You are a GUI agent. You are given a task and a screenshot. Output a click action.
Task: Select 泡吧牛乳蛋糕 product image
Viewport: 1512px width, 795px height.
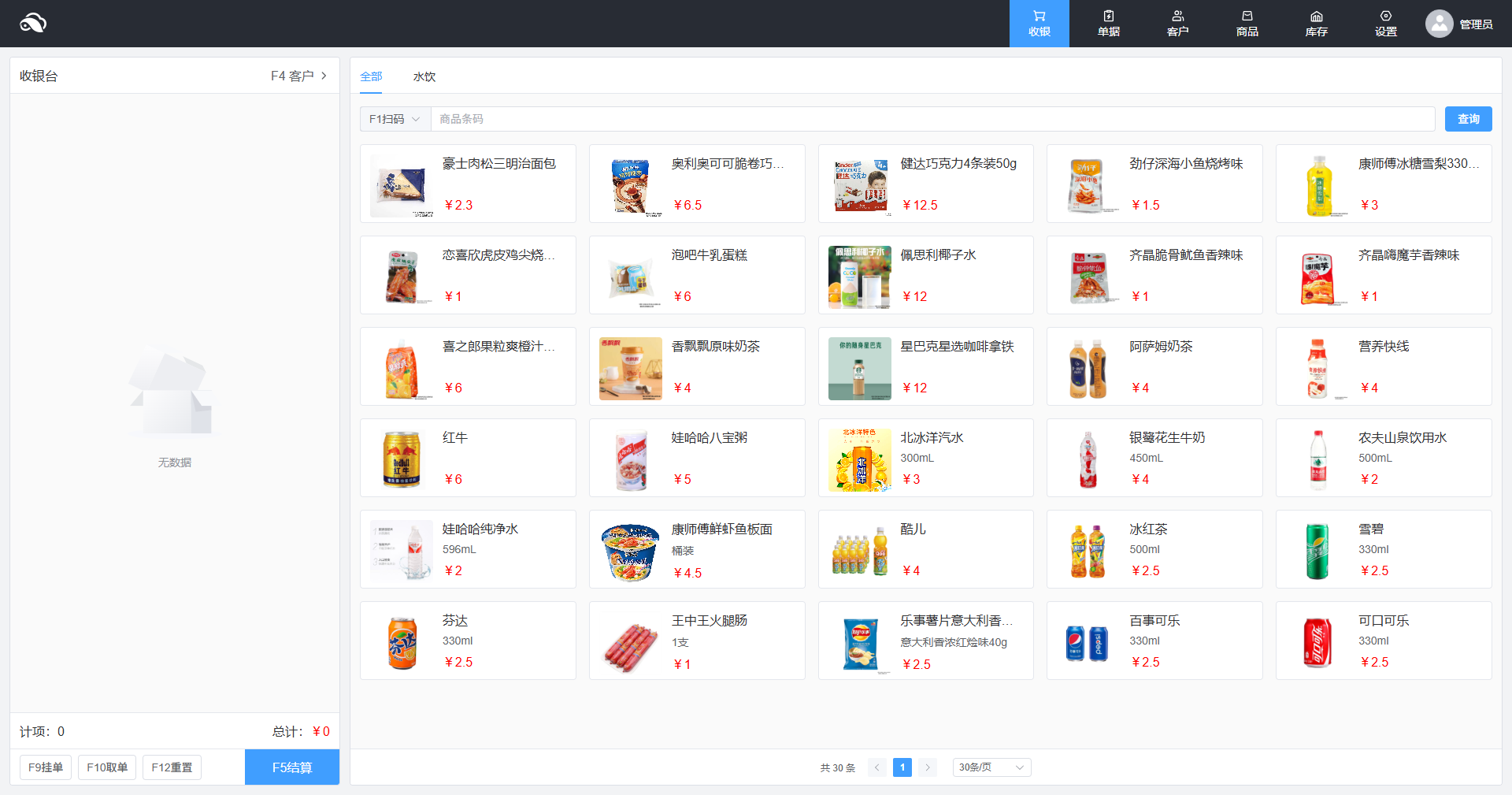coord(631,277)
